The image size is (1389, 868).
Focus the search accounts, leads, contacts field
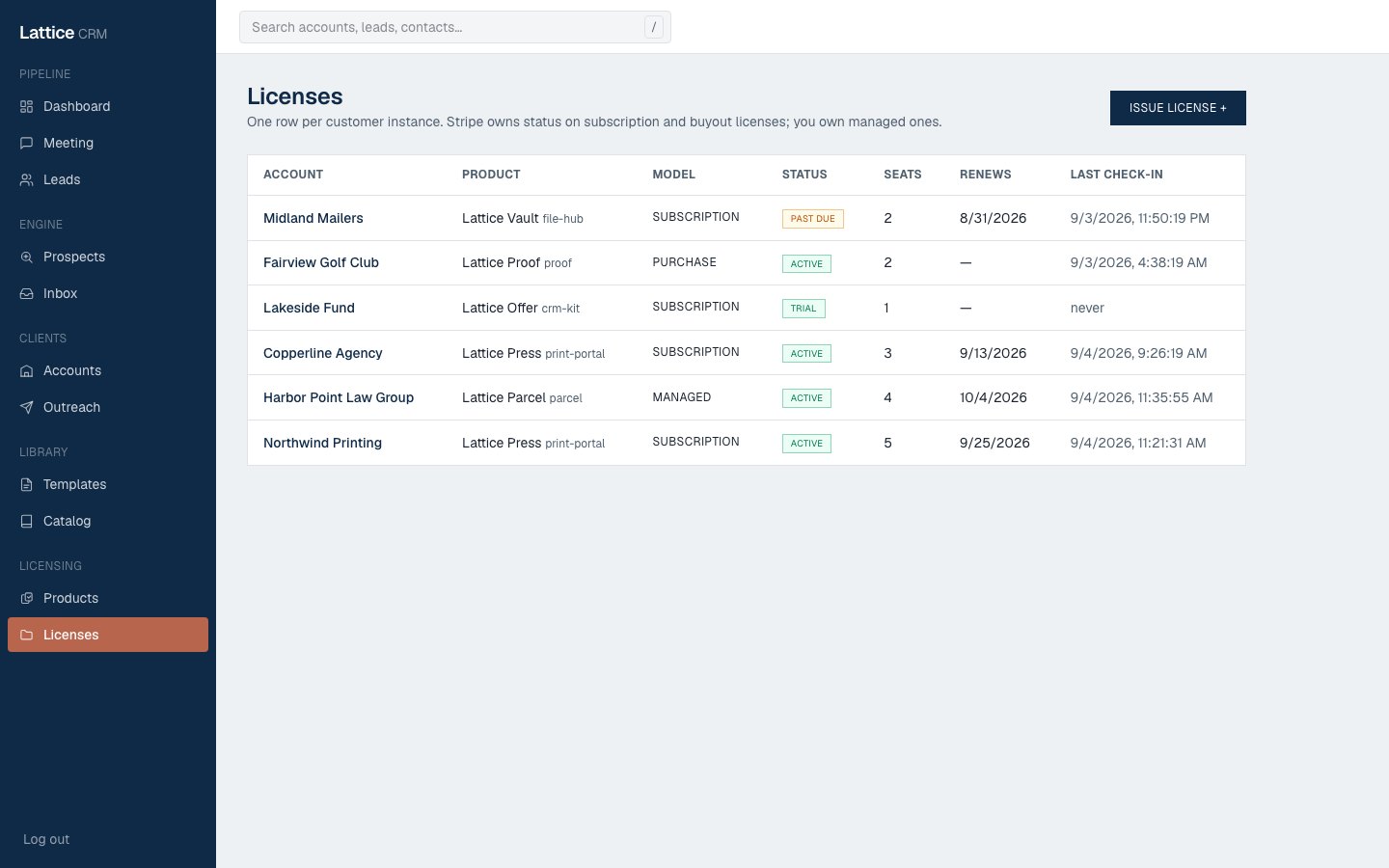pos(455,27)
